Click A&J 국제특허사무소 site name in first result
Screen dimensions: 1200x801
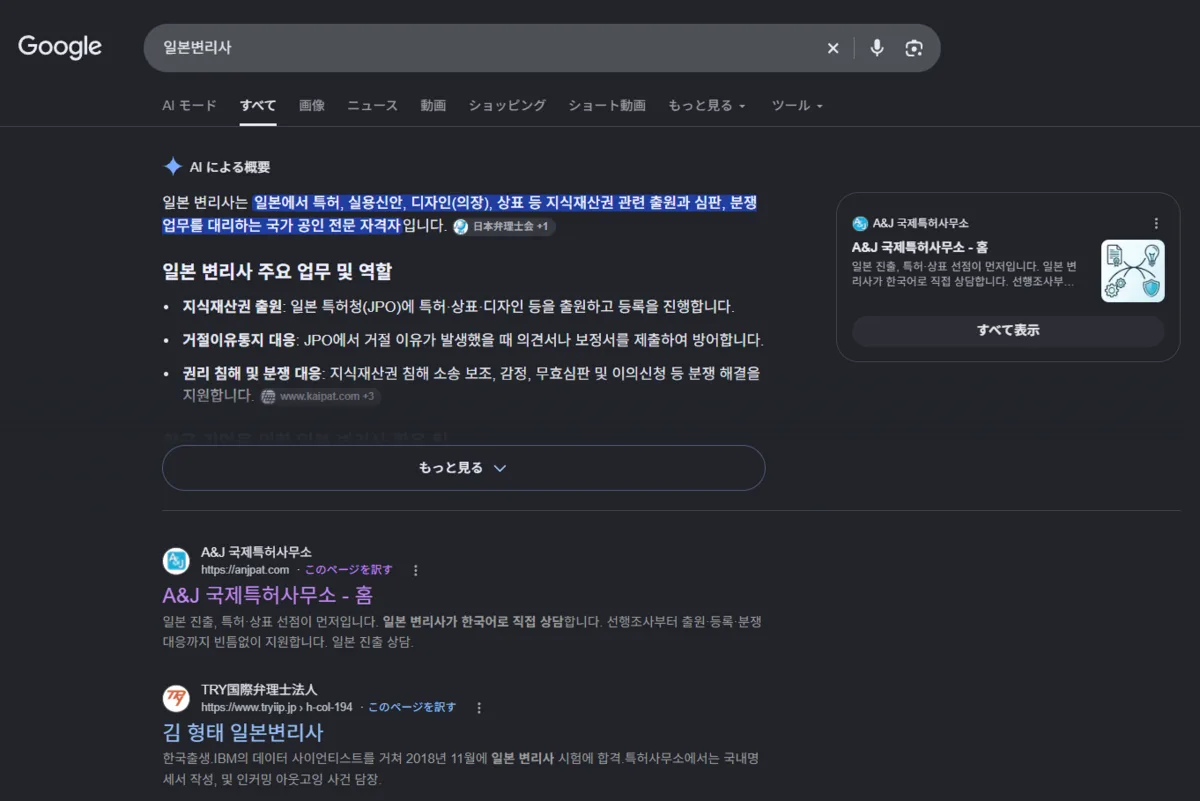256,552
